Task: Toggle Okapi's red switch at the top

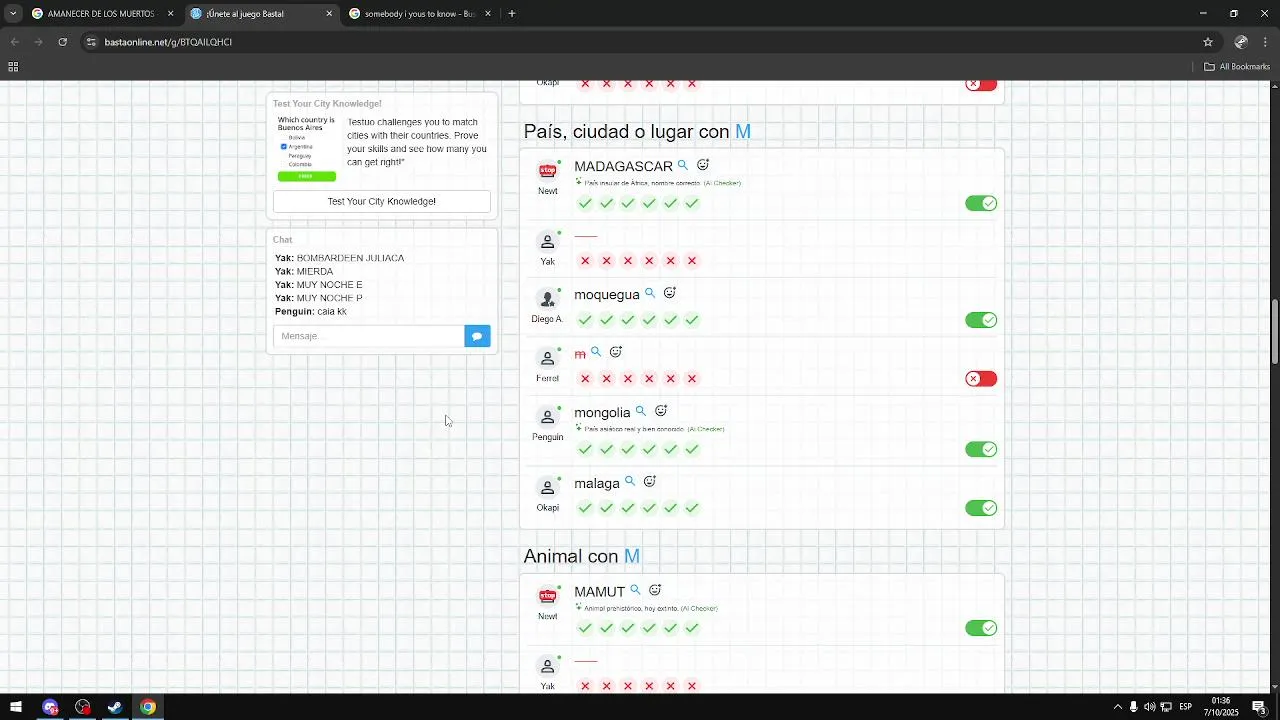Action: 981,85
